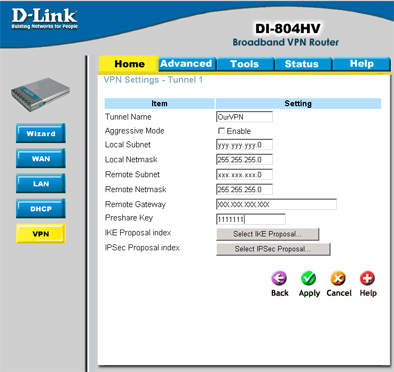This screenshot has height=372, width=394.
Task: Switch to the Home tab
Action: point(129,64)
